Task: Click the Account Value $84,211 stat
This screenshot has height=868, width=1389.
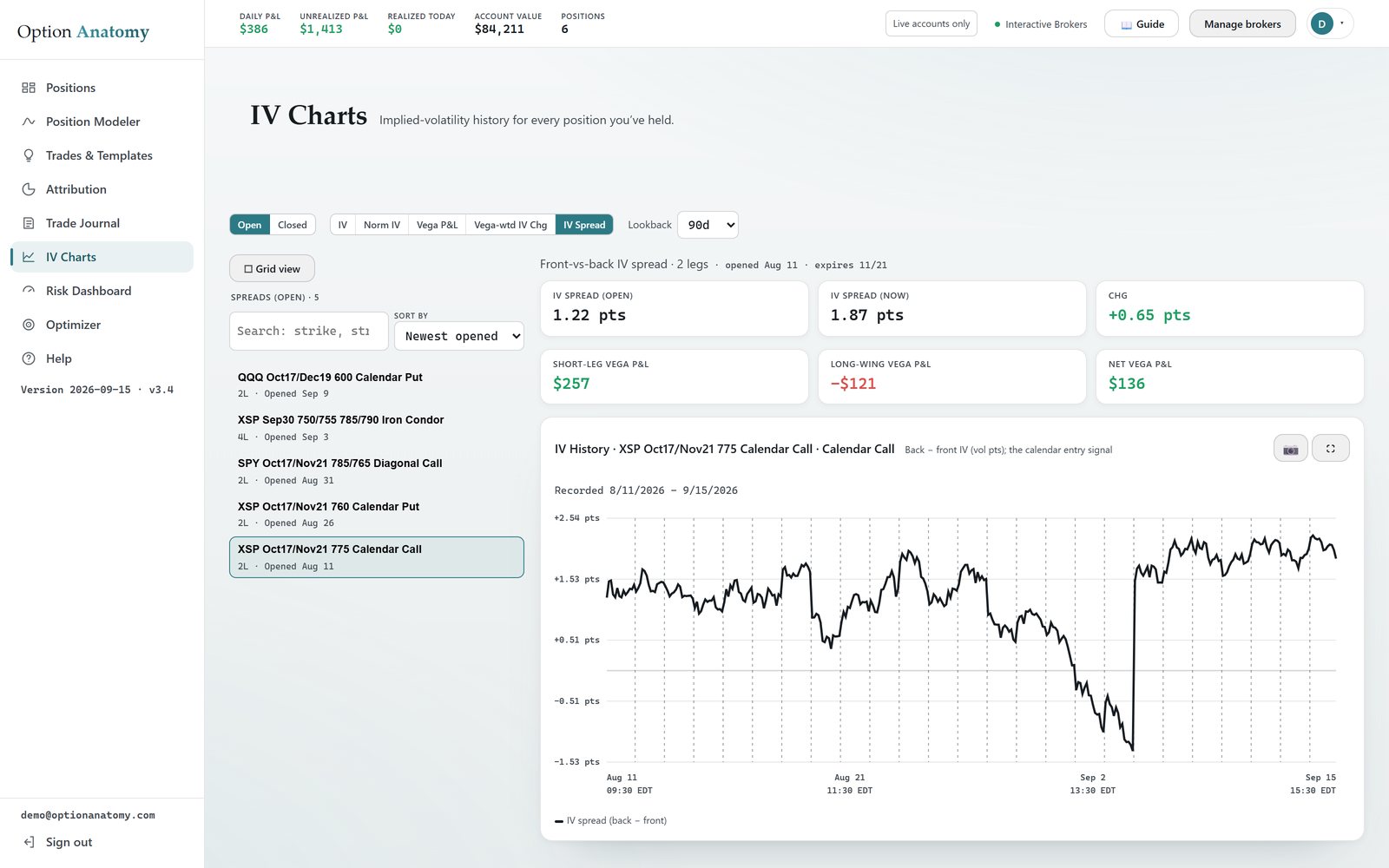Action: click(x=508, y=23)
